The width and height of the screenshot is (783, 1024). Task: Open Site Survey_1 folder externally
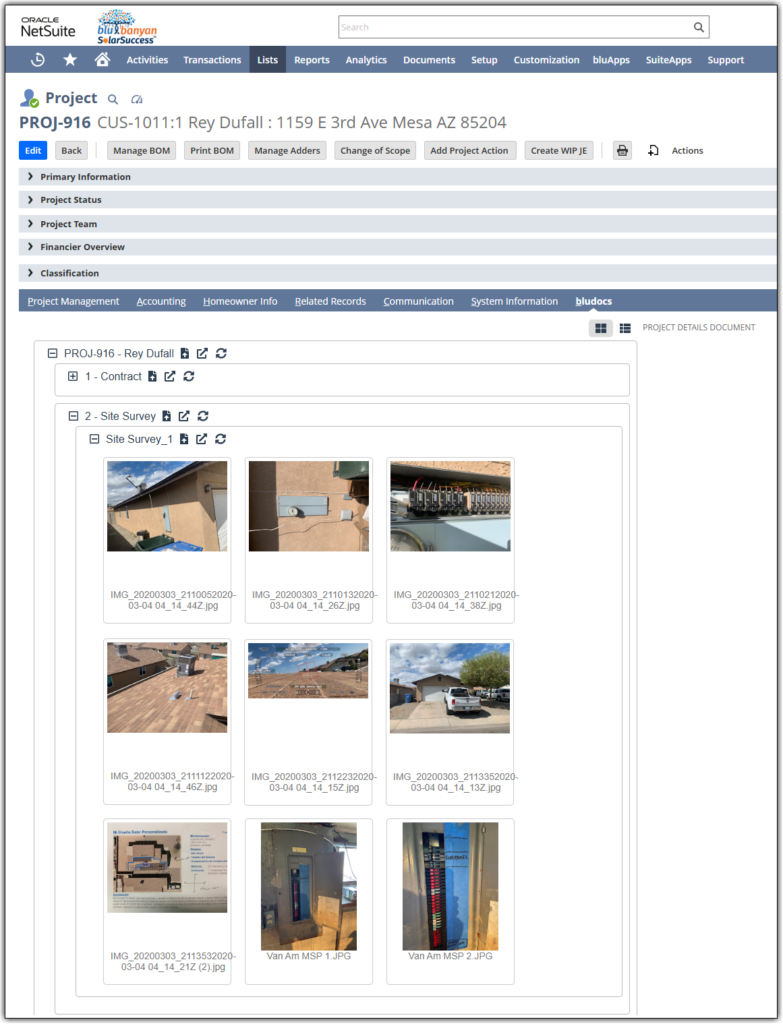tap(202, 439)
